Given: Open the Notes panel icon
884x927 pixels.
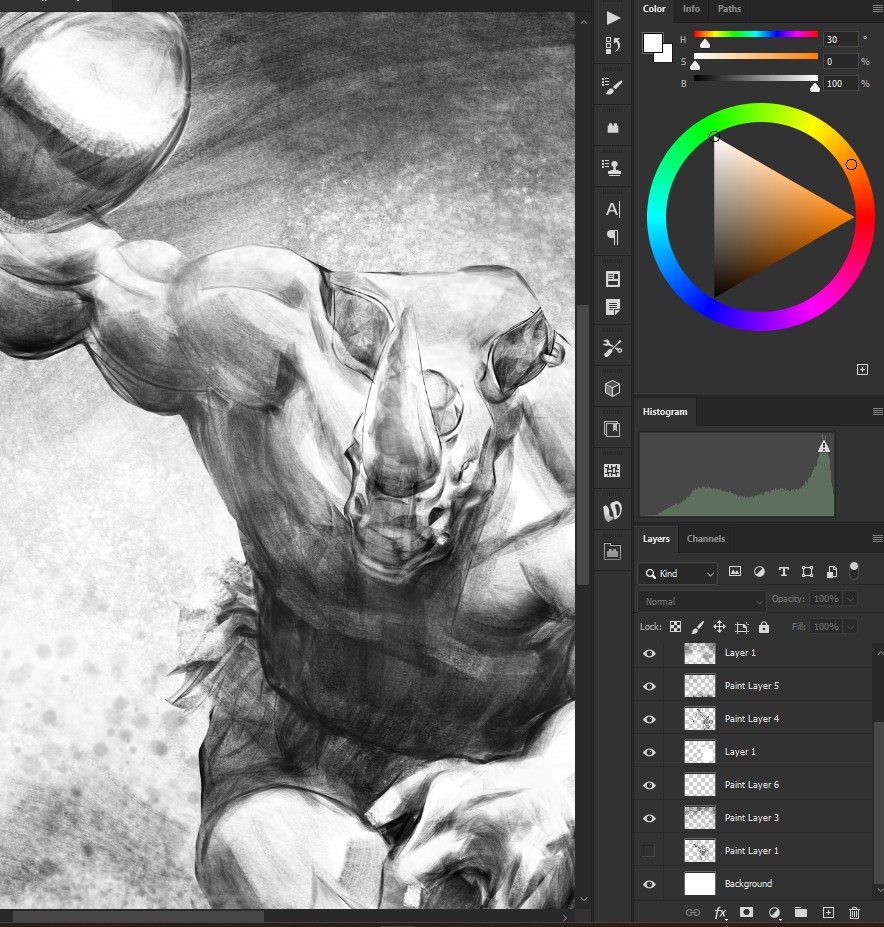Looking at the screenshot, I should (x=613, y=307).
